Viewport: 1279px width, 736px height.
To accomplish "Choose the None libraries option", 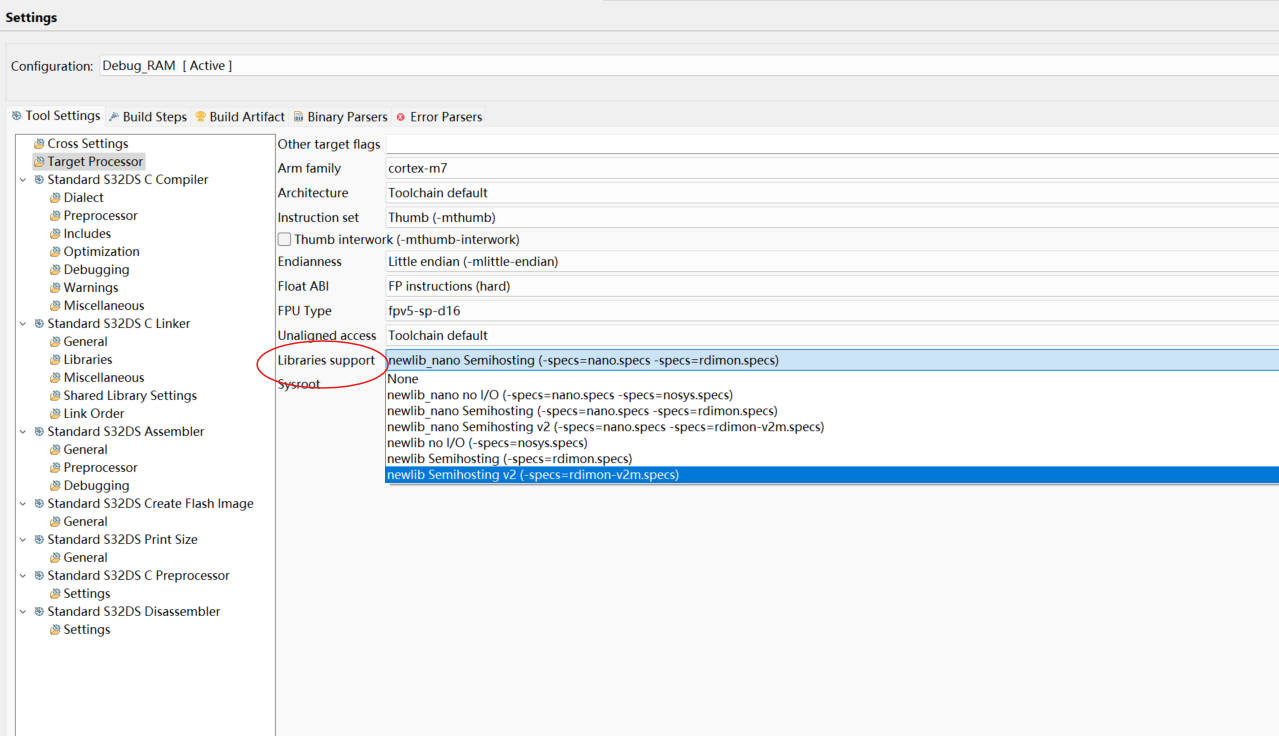I will coord(403,379).
